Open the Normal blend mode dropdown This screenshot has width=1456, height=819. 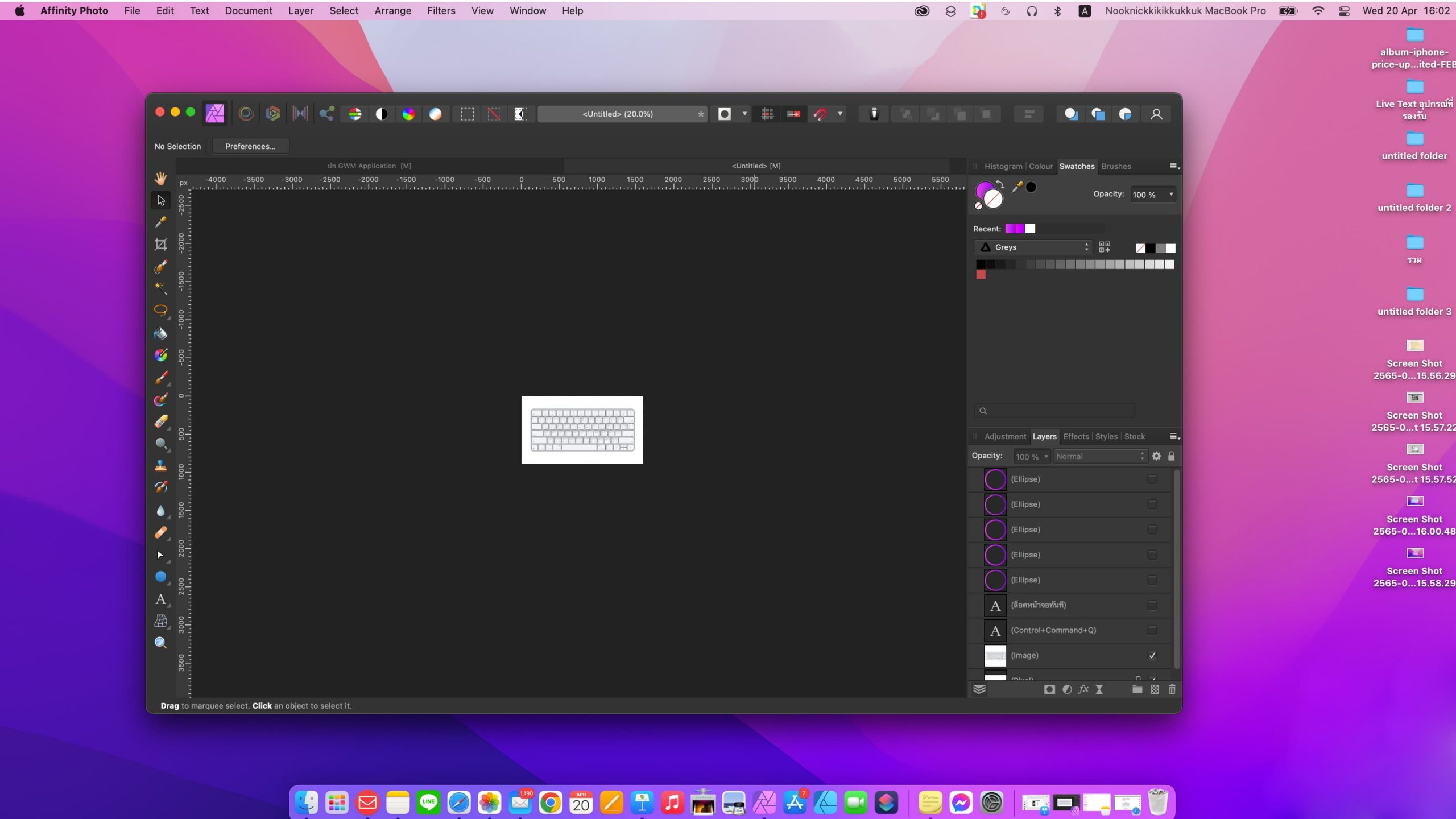click(x=1099, y=456)
